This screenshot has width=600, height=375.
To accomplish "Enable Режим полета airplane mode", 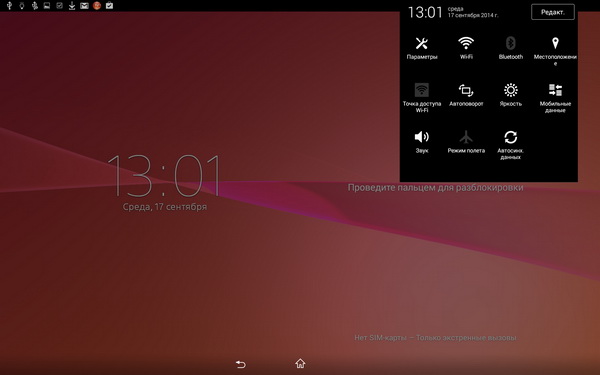I will [466, 142].
